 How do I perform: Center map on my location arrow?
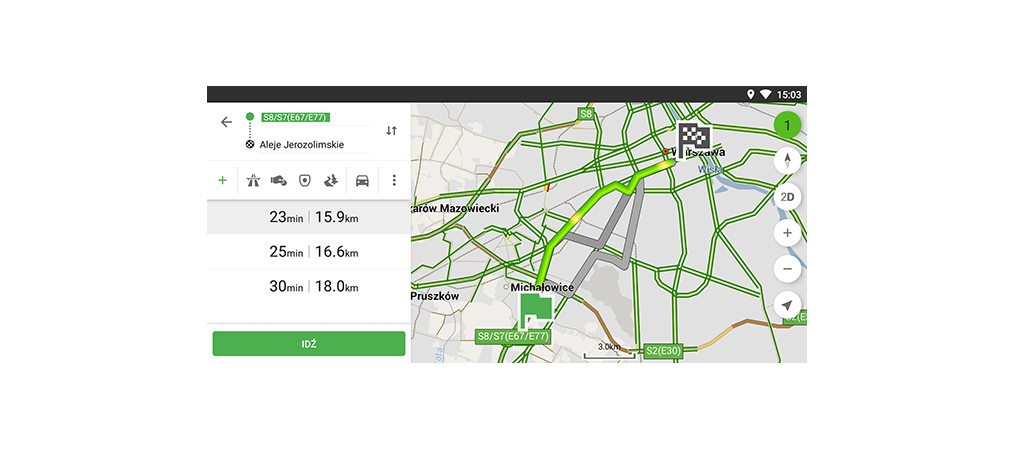tap(787, 305)
